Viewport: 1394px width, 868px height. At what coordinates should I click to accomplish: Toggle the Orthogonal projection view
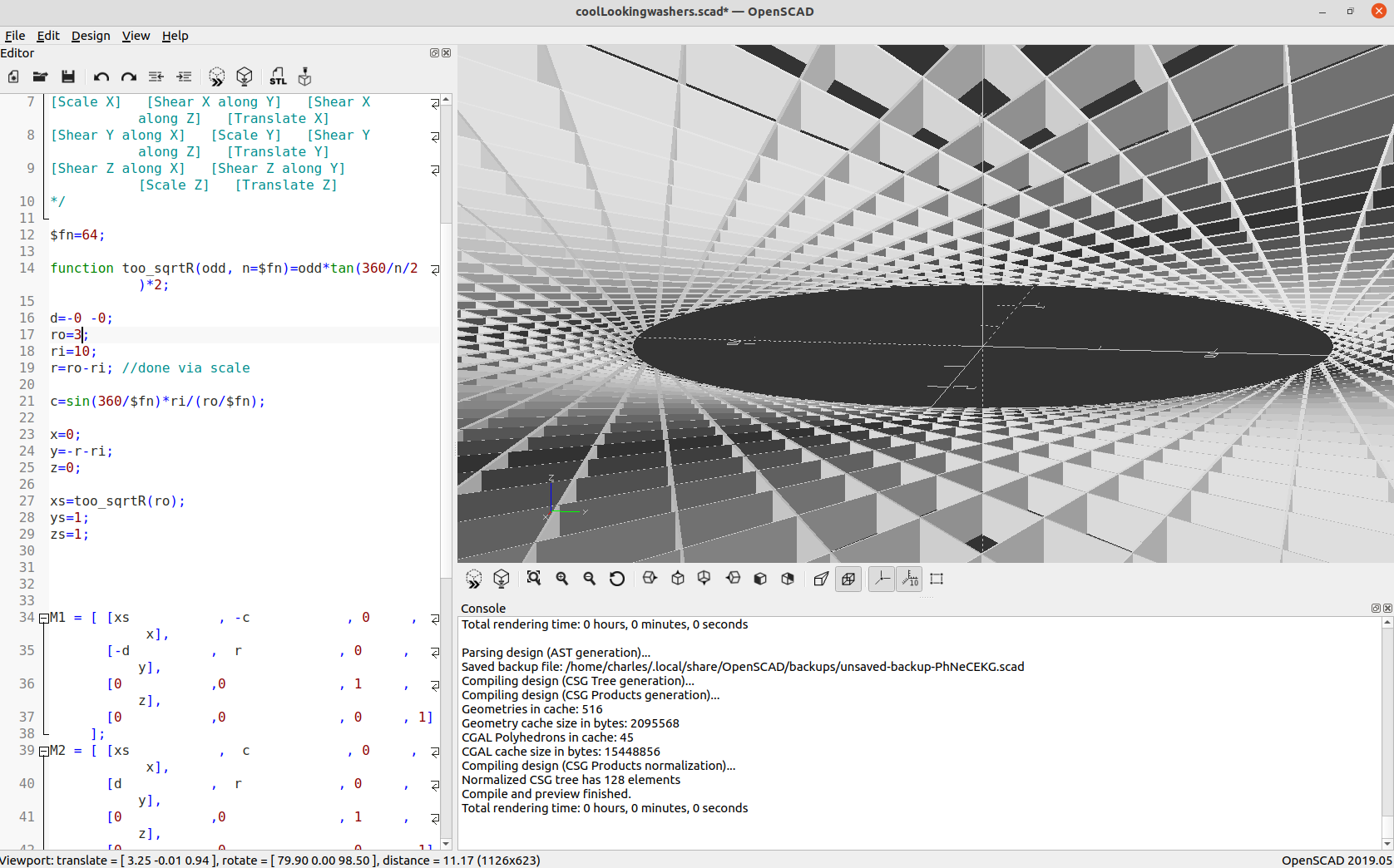coord(848,579)
